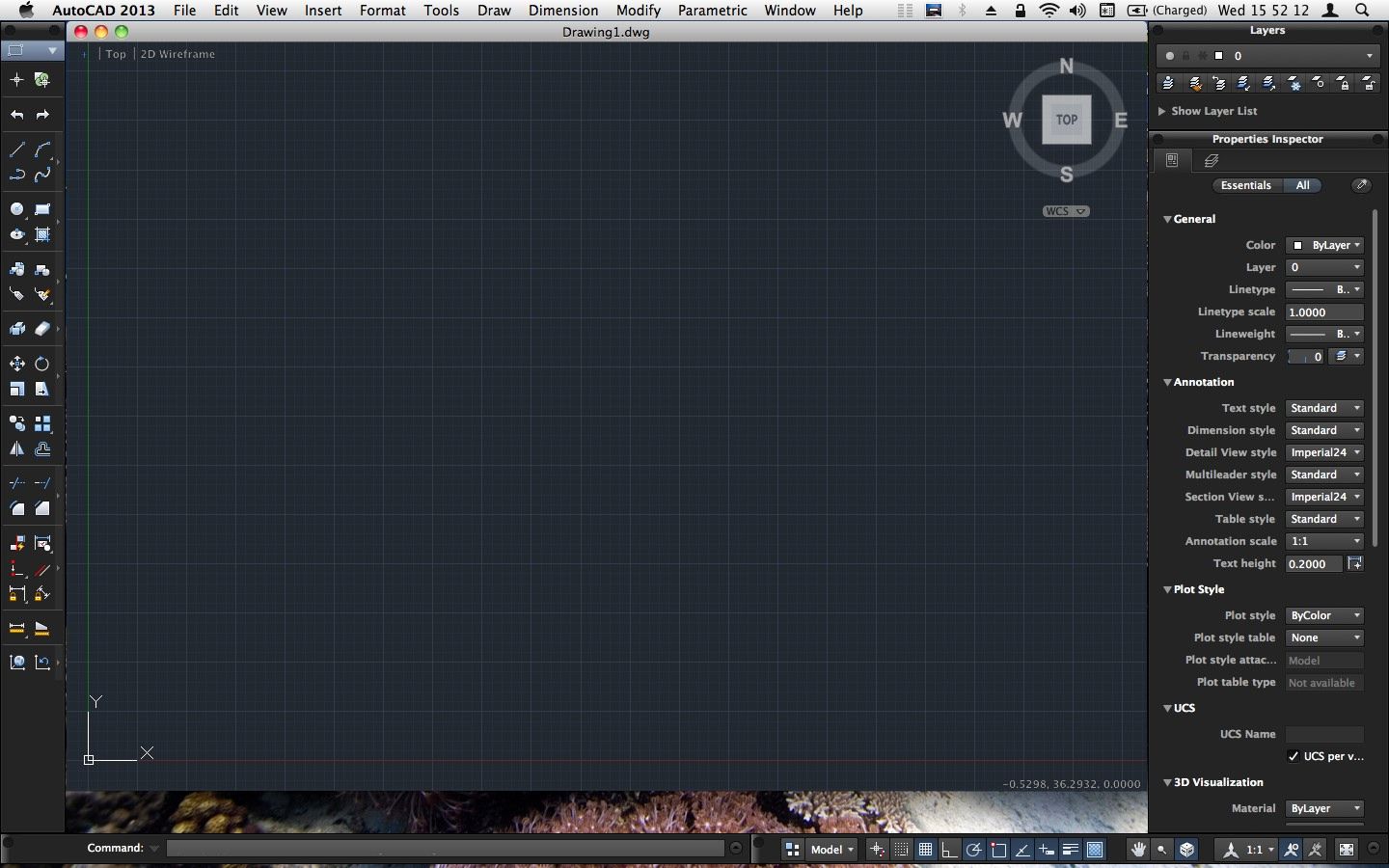The image size is (1389, 868).
Task: Select the Rectangle tool
Action: point(41,209)
